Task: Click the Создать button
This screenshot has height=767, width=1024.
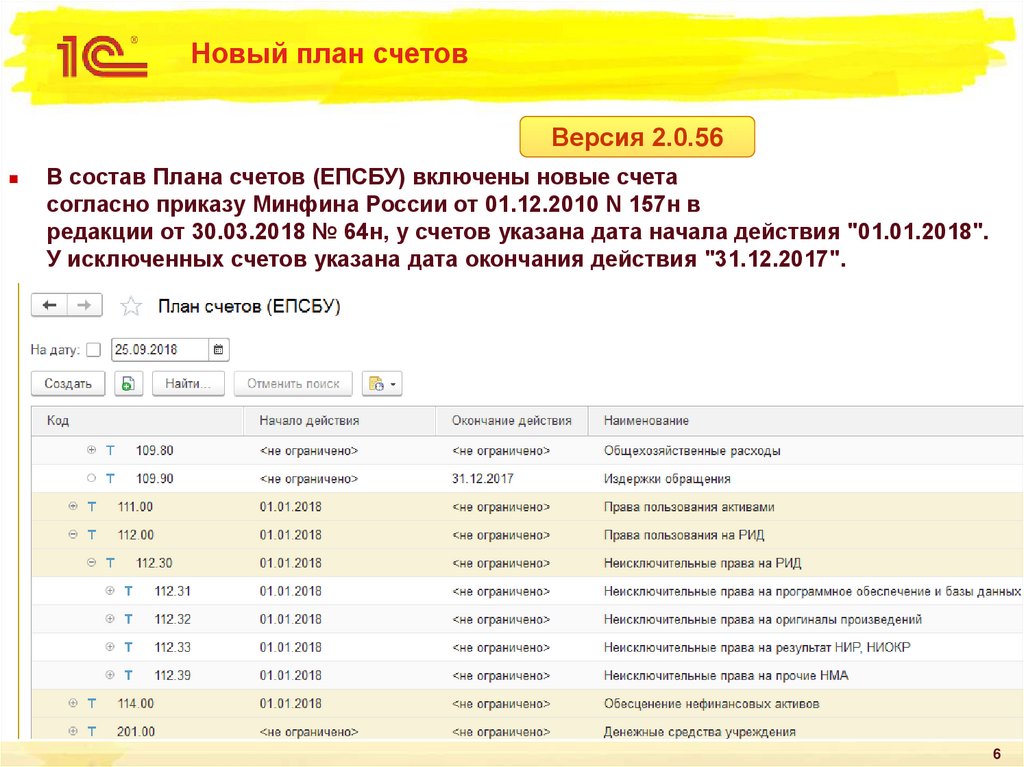Action: click(68, 383)
